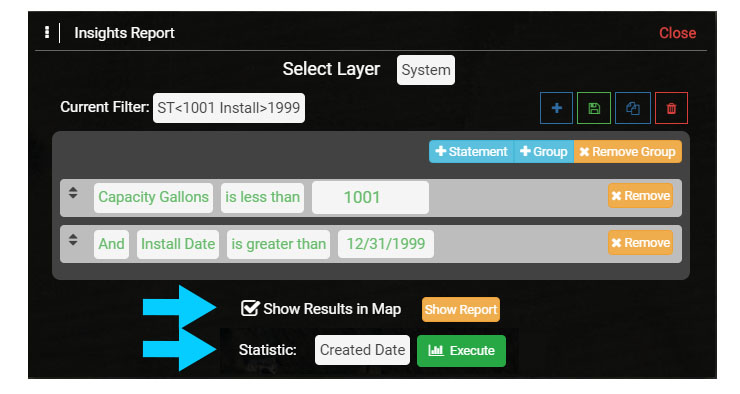Viewport: 740px width, 394px height.
Task: Open the Statistic Created Date dropdown
Action: [362, 350]
